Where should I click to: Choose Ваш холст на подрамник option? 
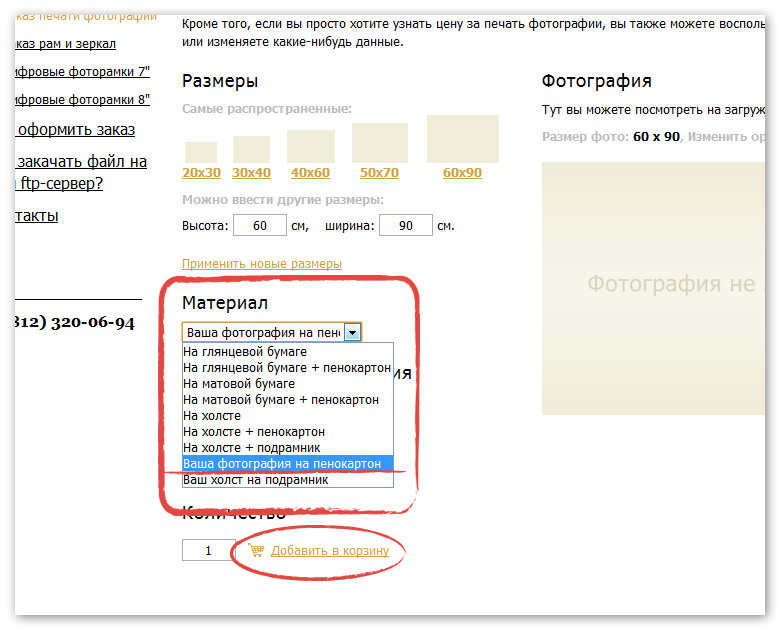(x=288, y=479)
